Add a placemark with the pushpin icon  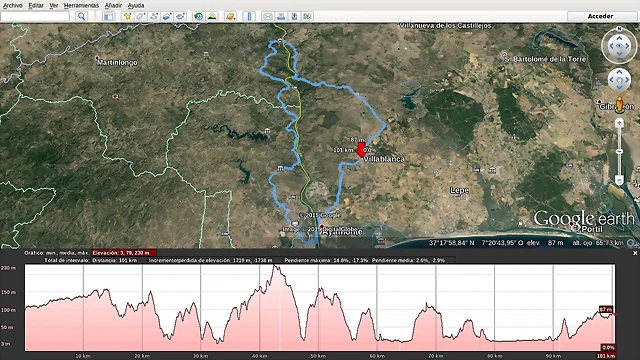(127, 16)
